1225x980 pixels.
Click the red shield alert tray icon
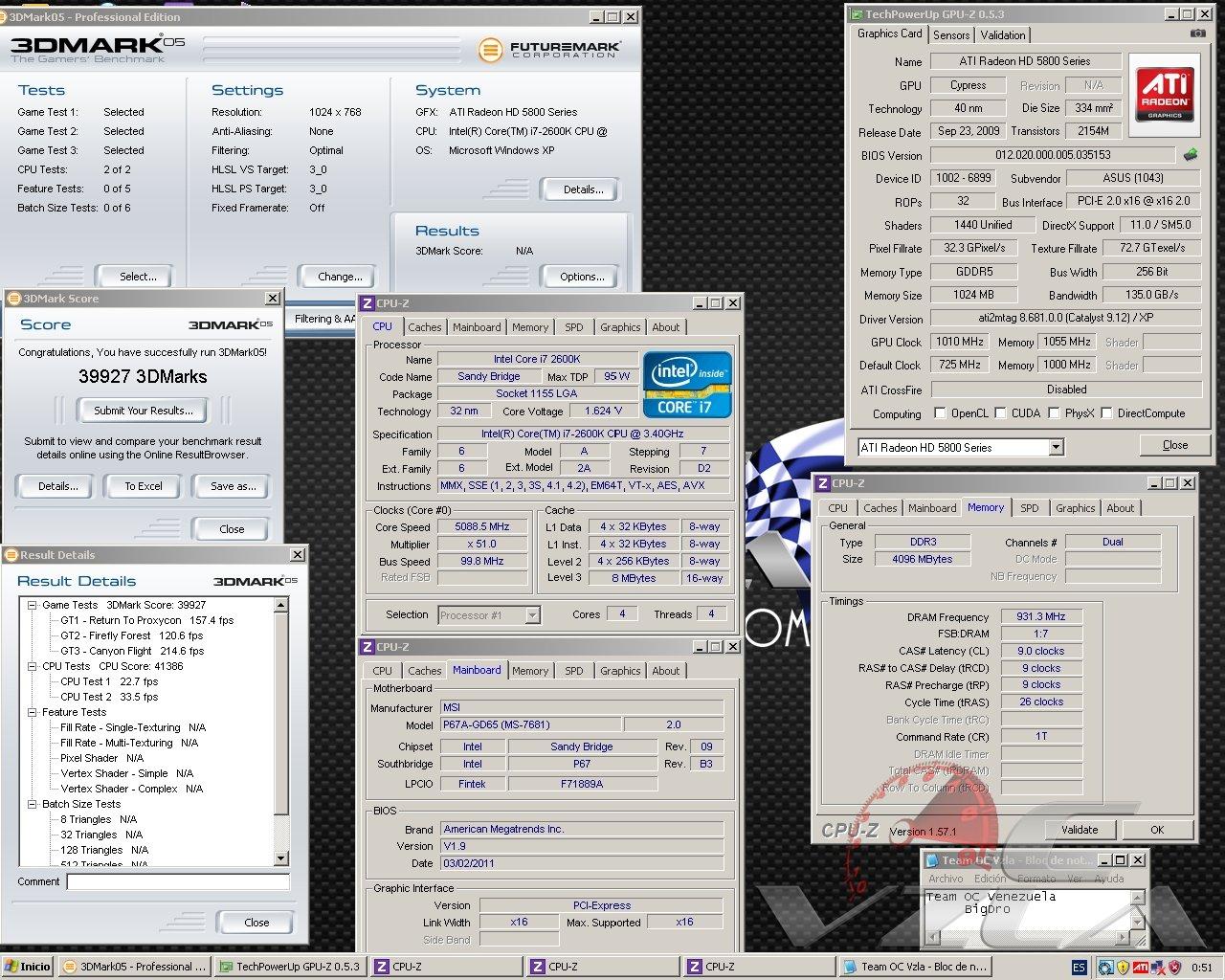click(1174, 968)
